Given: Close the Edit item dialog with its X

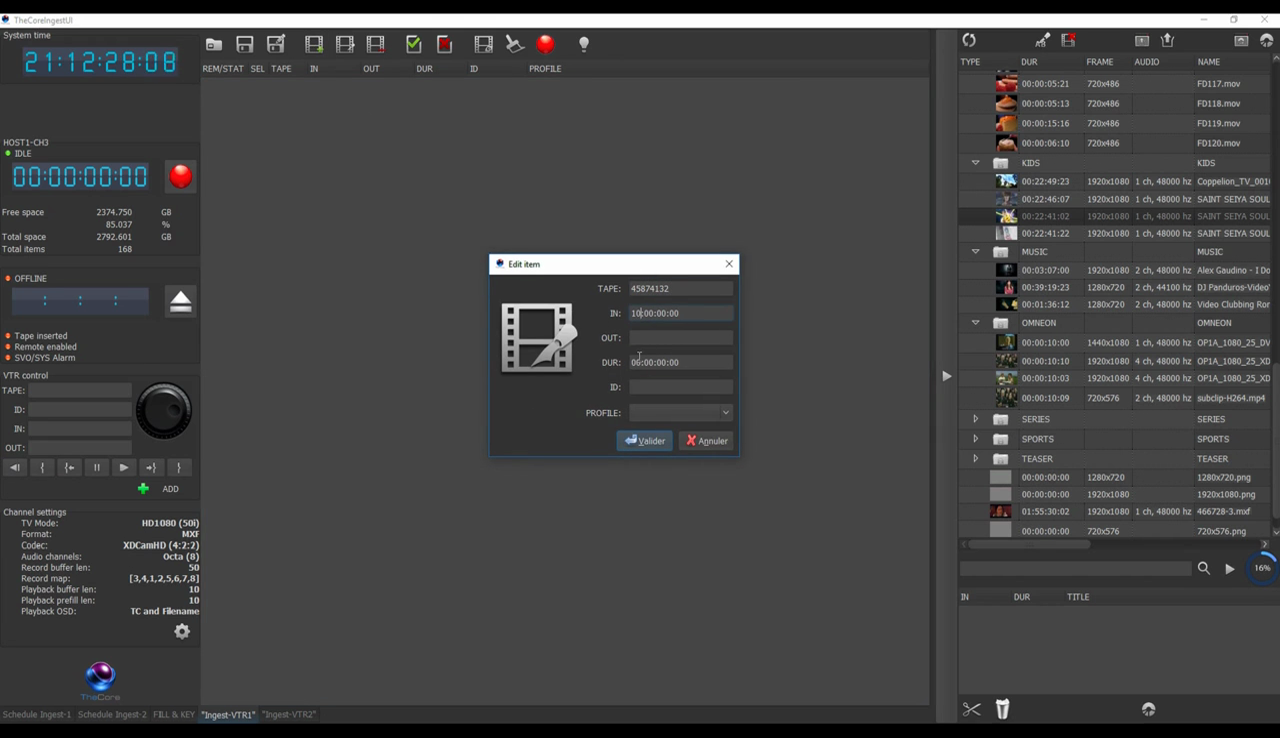Looking at the screenshot, I should pyautogui.click(x=729, y=264).
